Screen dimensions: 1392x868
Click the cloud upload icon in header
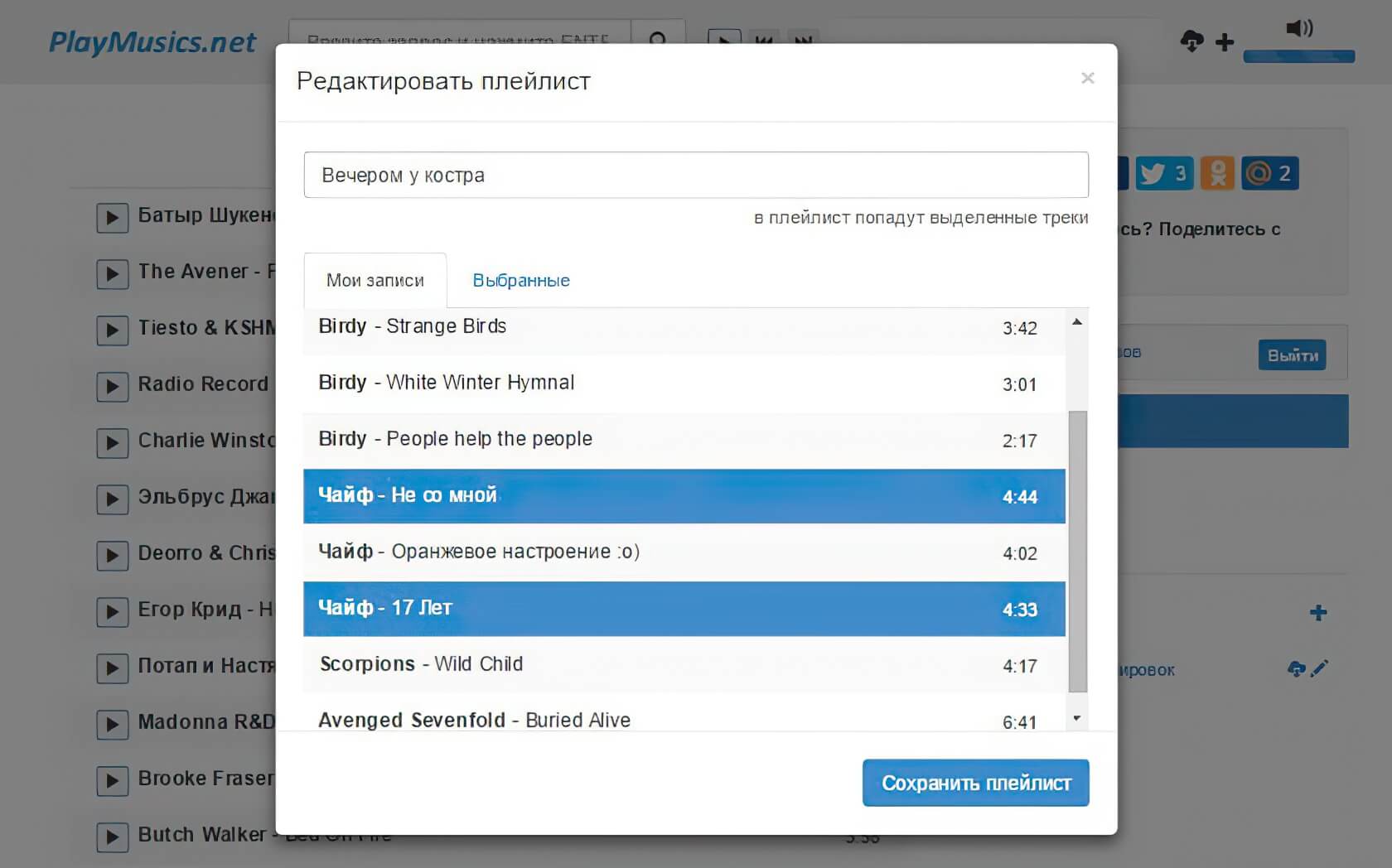pyautogui.click(x=1191, y=41)
